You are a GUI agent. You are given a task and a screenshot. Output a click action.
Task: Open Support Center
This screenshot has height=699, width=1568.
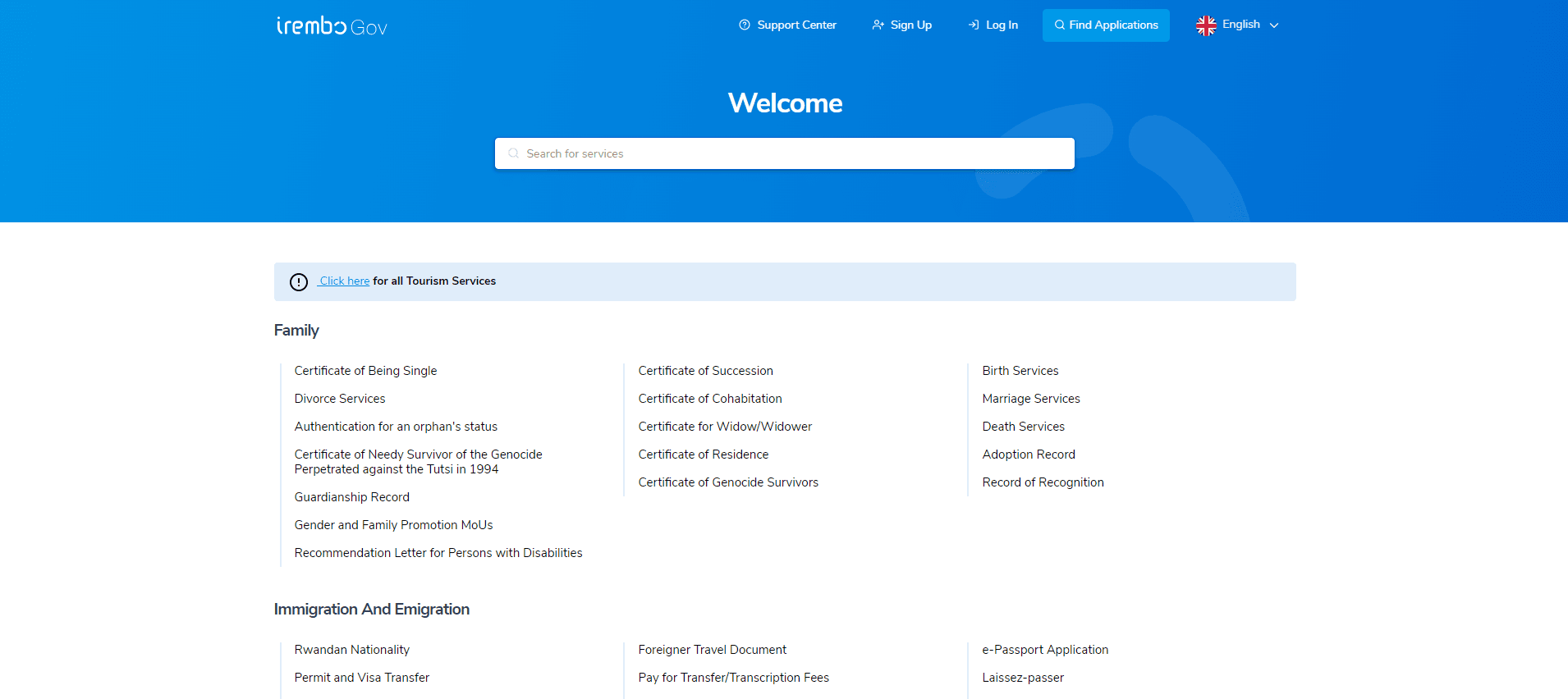[x=796, y=25]
